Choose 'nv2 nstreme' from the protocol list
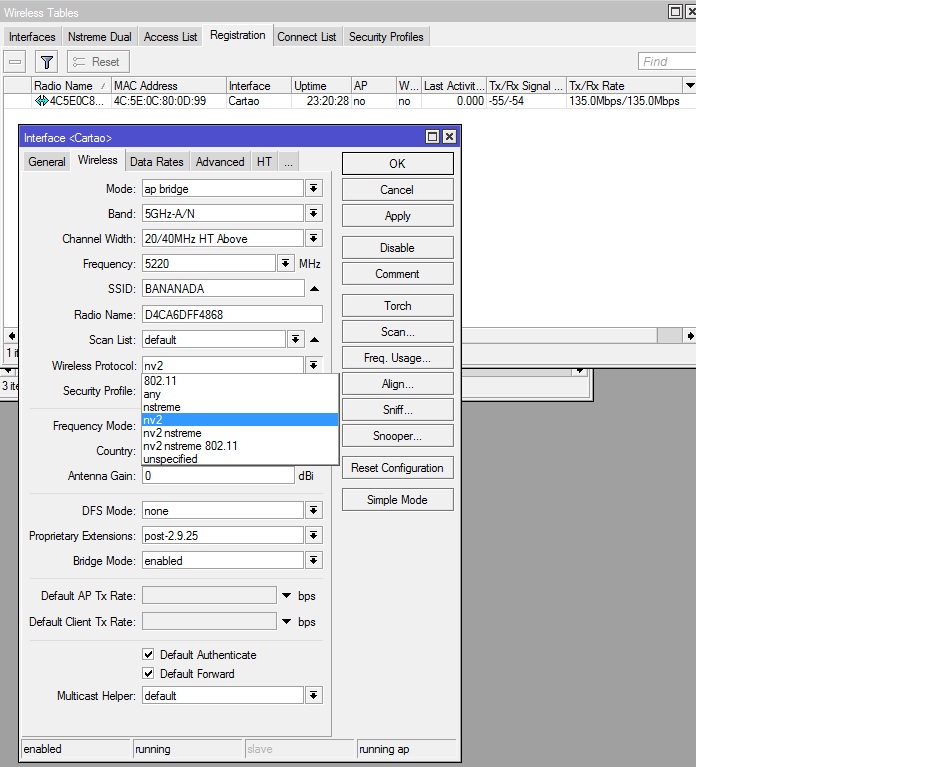The width and height of the screenshot is (927, 767). click(240, 433)
